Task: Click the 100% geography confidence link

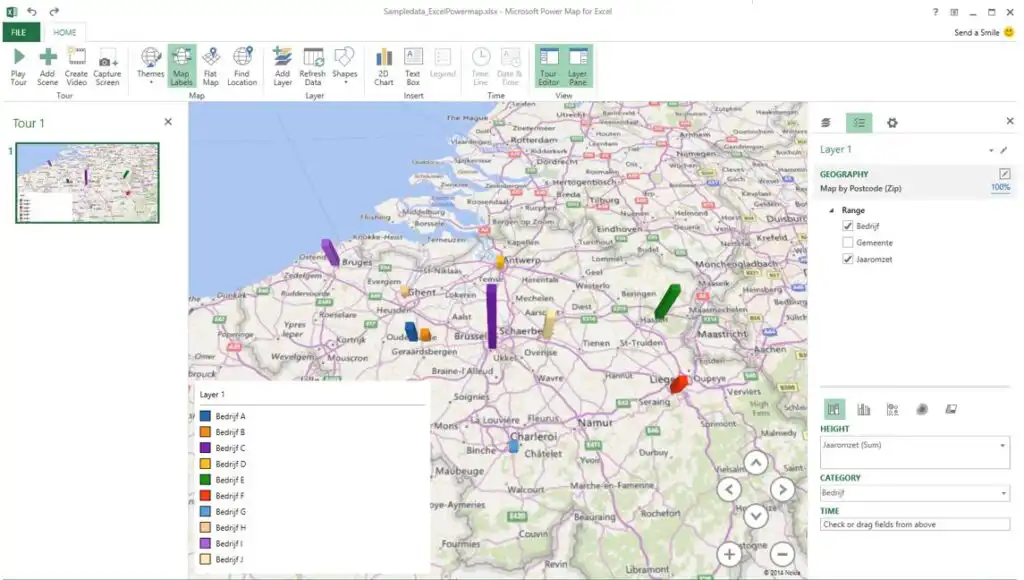Action: [x=1000, y=188]
